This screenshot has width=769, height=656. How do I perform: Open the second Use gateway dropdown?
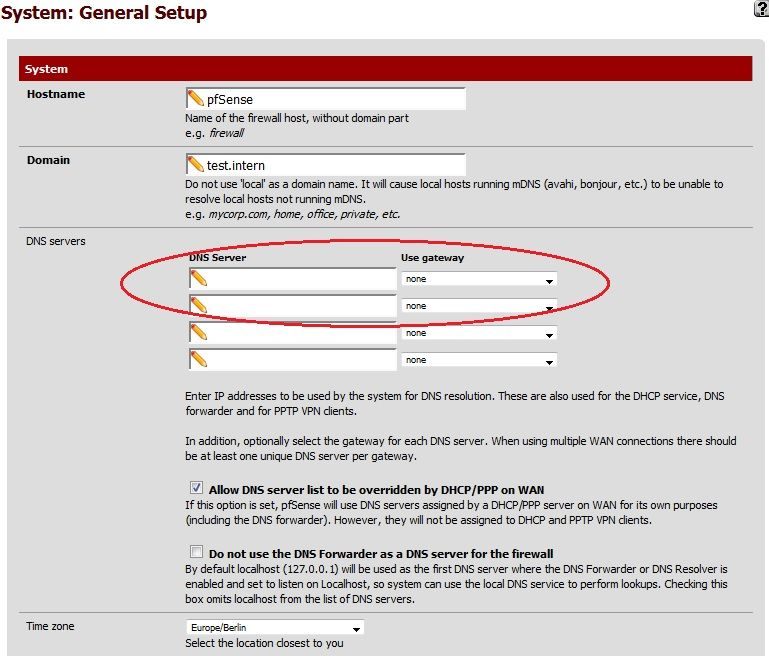[479, 306]
